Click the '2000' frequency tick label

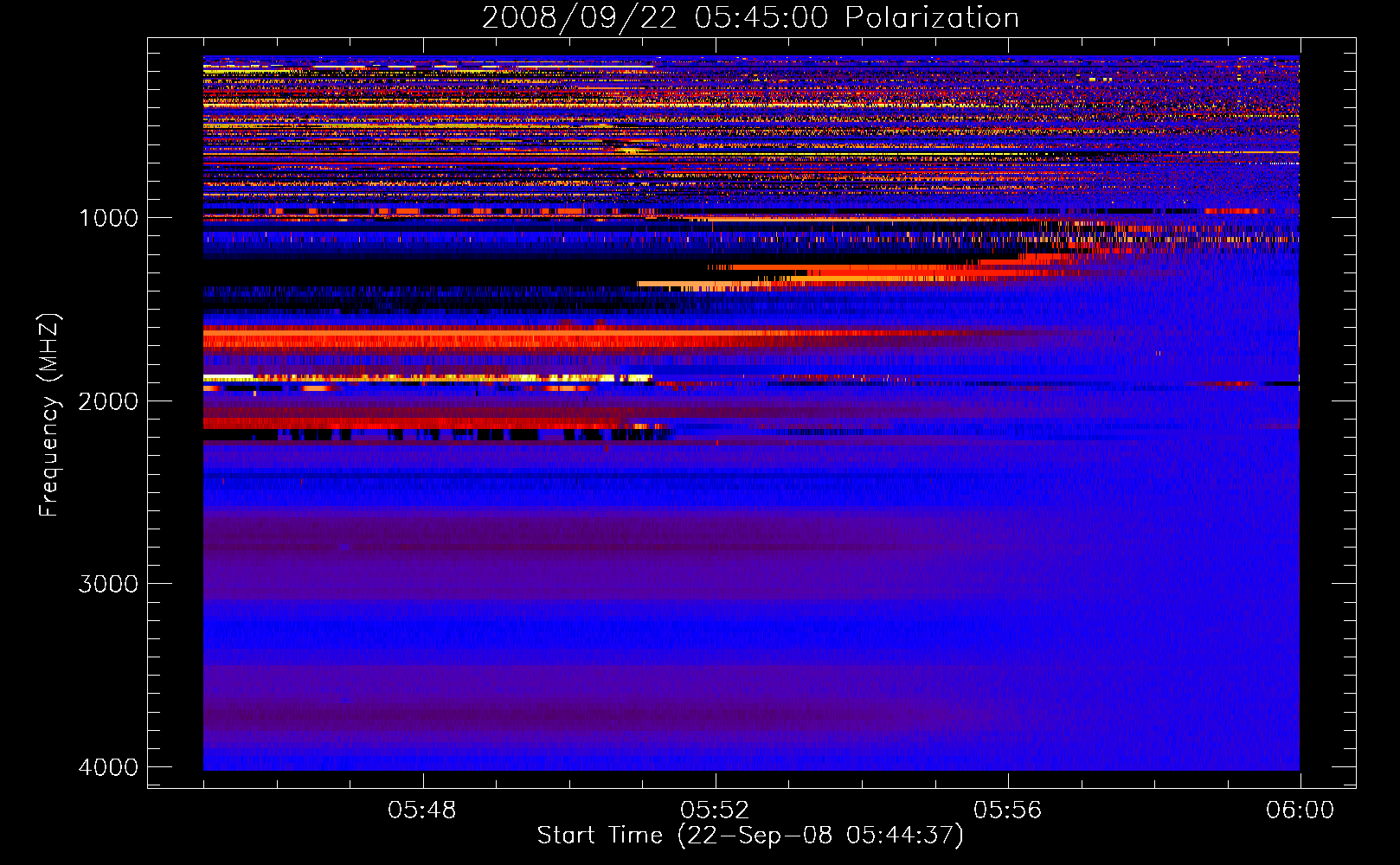[109, 401]
